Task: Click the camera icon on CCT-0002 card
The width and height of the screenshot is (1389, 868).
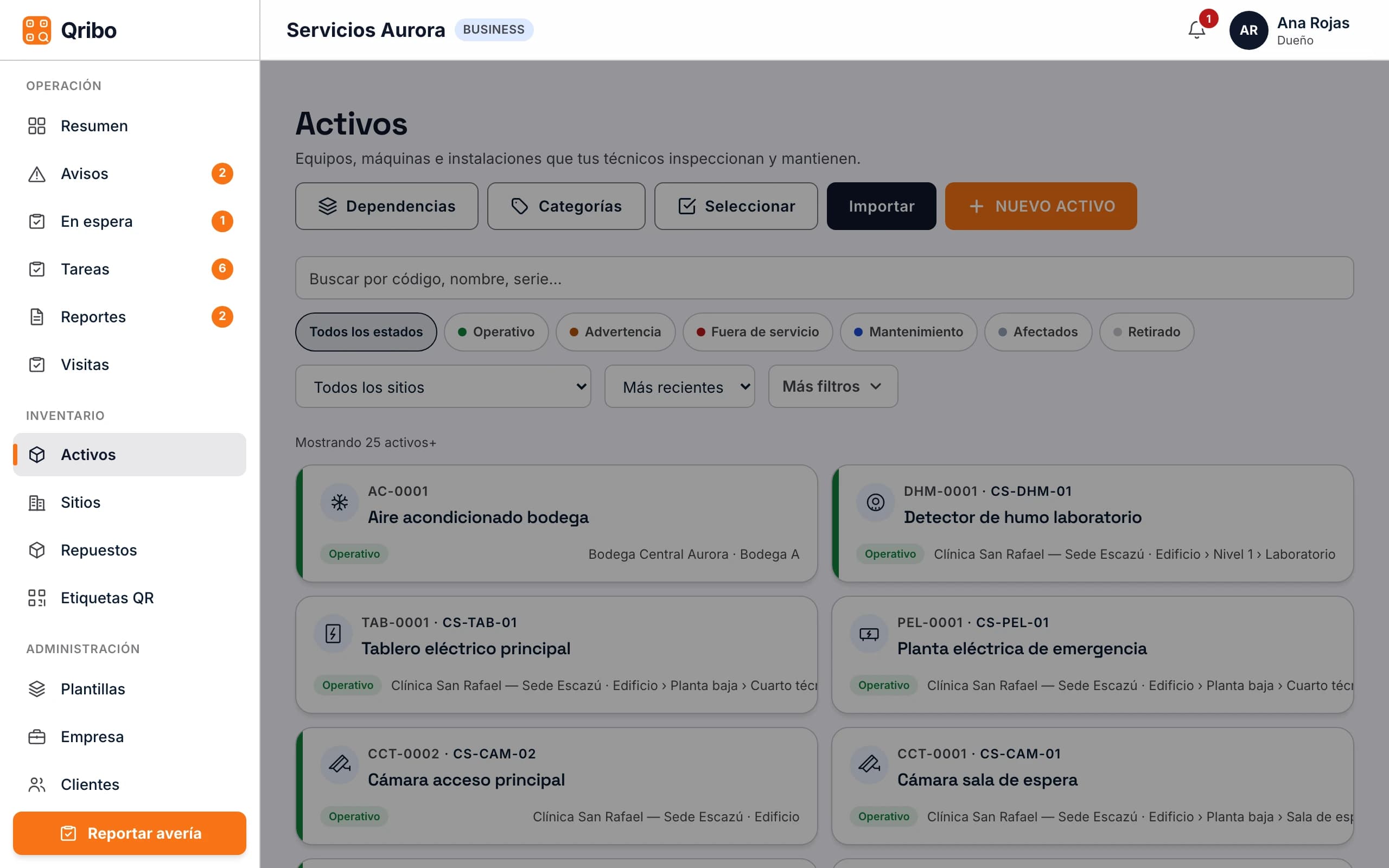Action: click(x=340, y=765)
